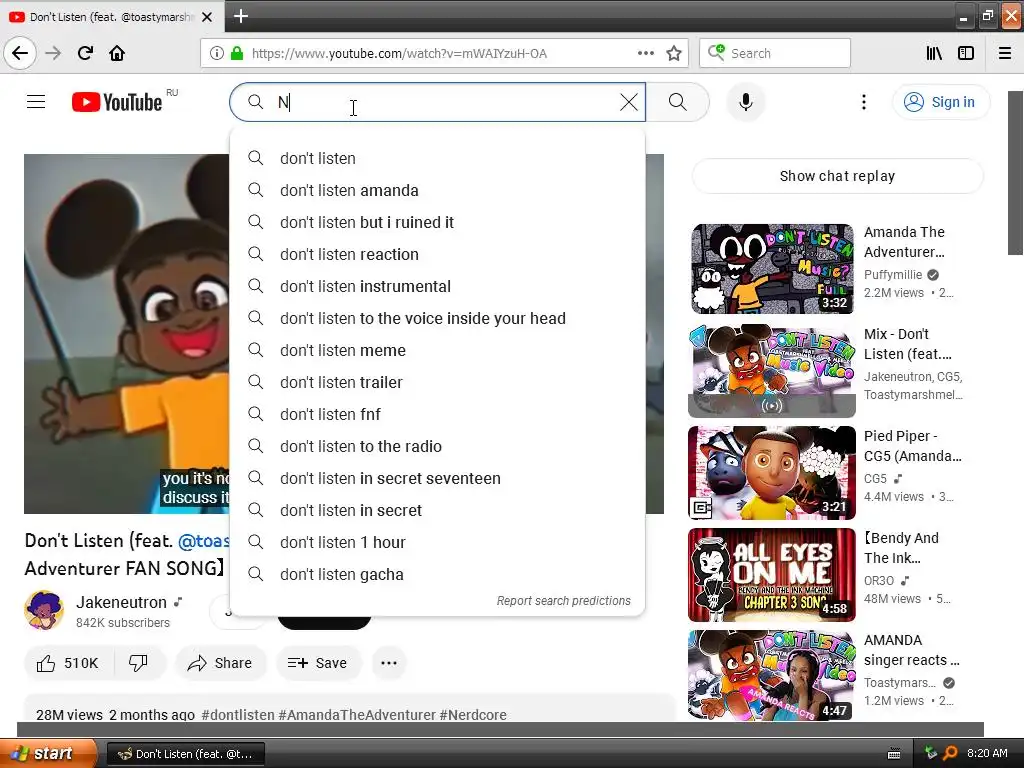Click Report search predictions link
The width and height of the screenshot is (1024, 768).
(564, 601)
